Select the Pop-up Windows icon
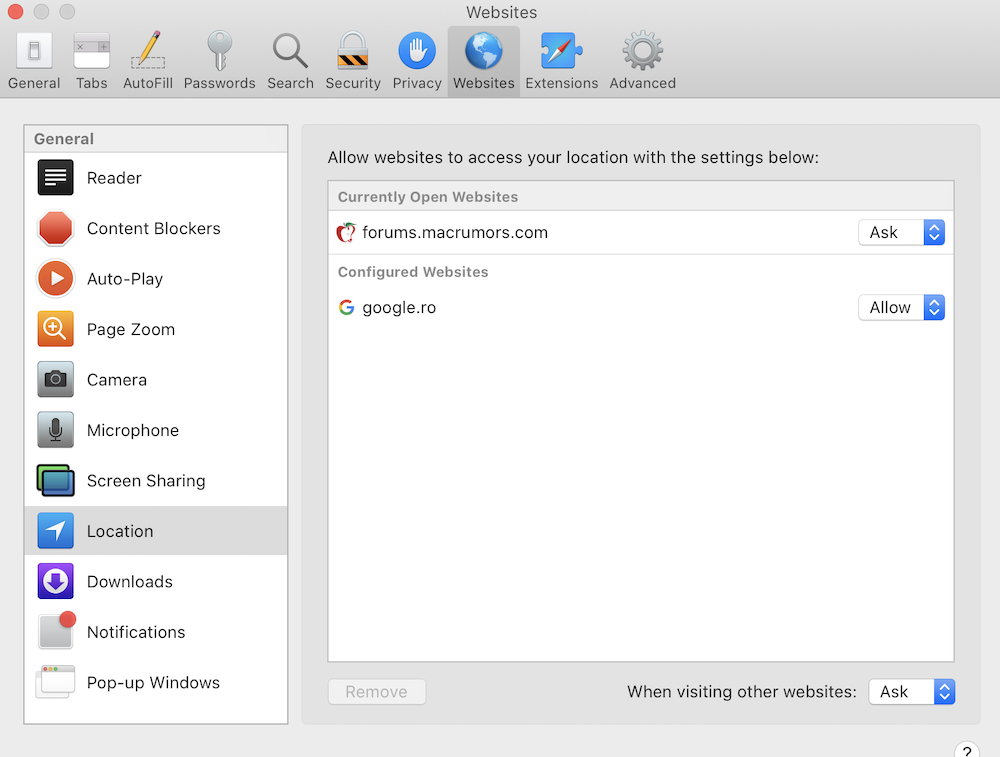This screenshot has width=1000, height=757. coord(55,682)
